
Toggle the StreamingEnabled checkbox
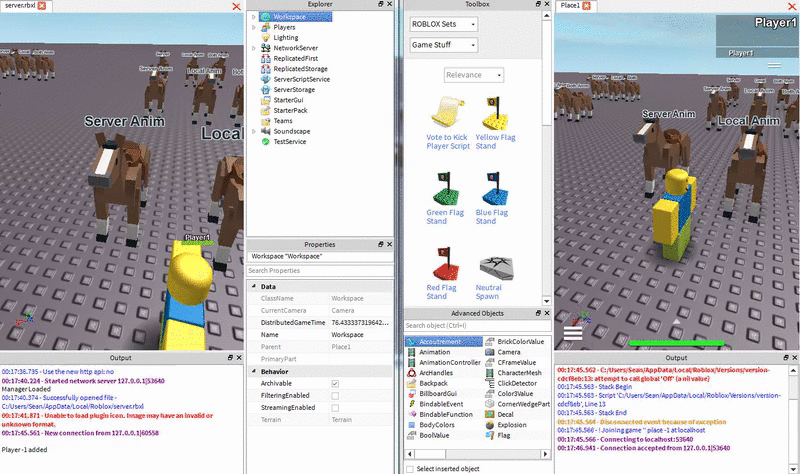(335, 408)
